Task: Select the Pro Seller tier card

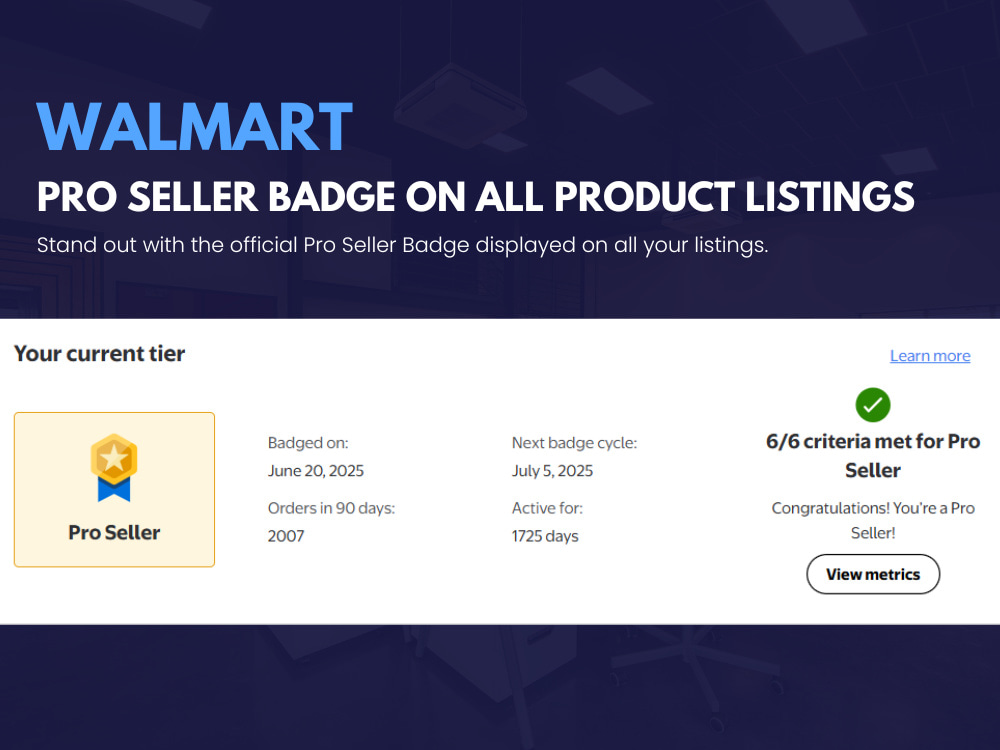Action: tap(114, 489)
